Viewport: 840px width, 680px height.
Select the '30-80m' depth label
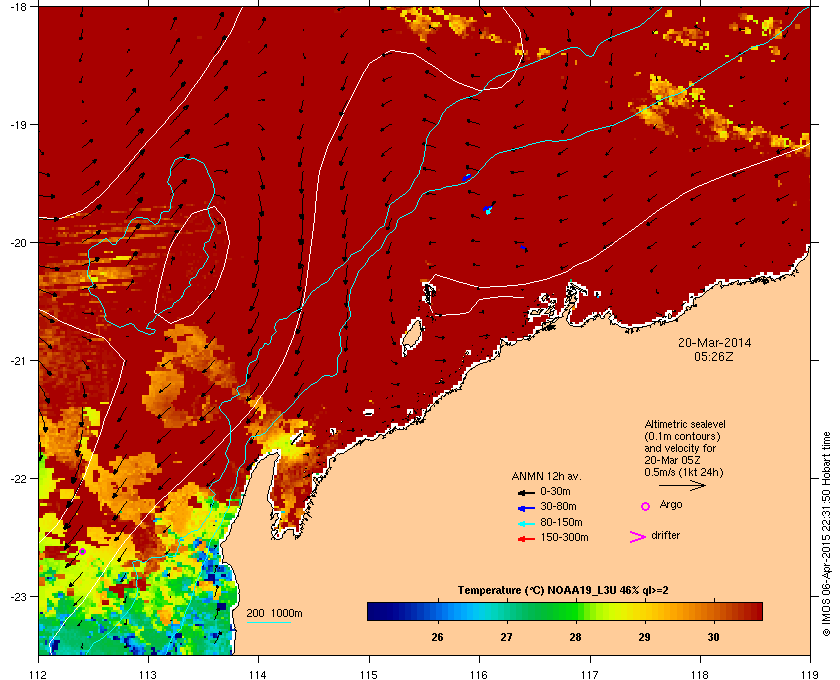tap(558, 506)
